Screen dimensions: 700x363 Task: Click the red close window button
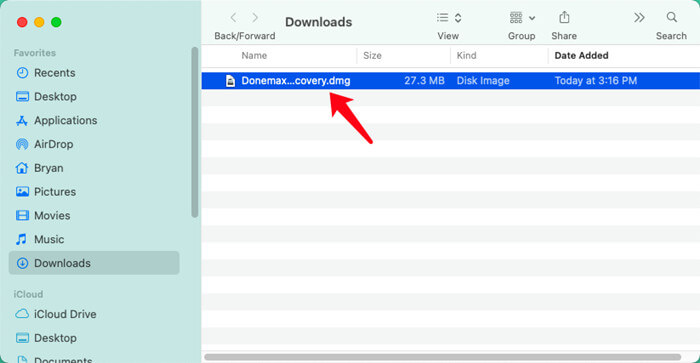[22, 22]
